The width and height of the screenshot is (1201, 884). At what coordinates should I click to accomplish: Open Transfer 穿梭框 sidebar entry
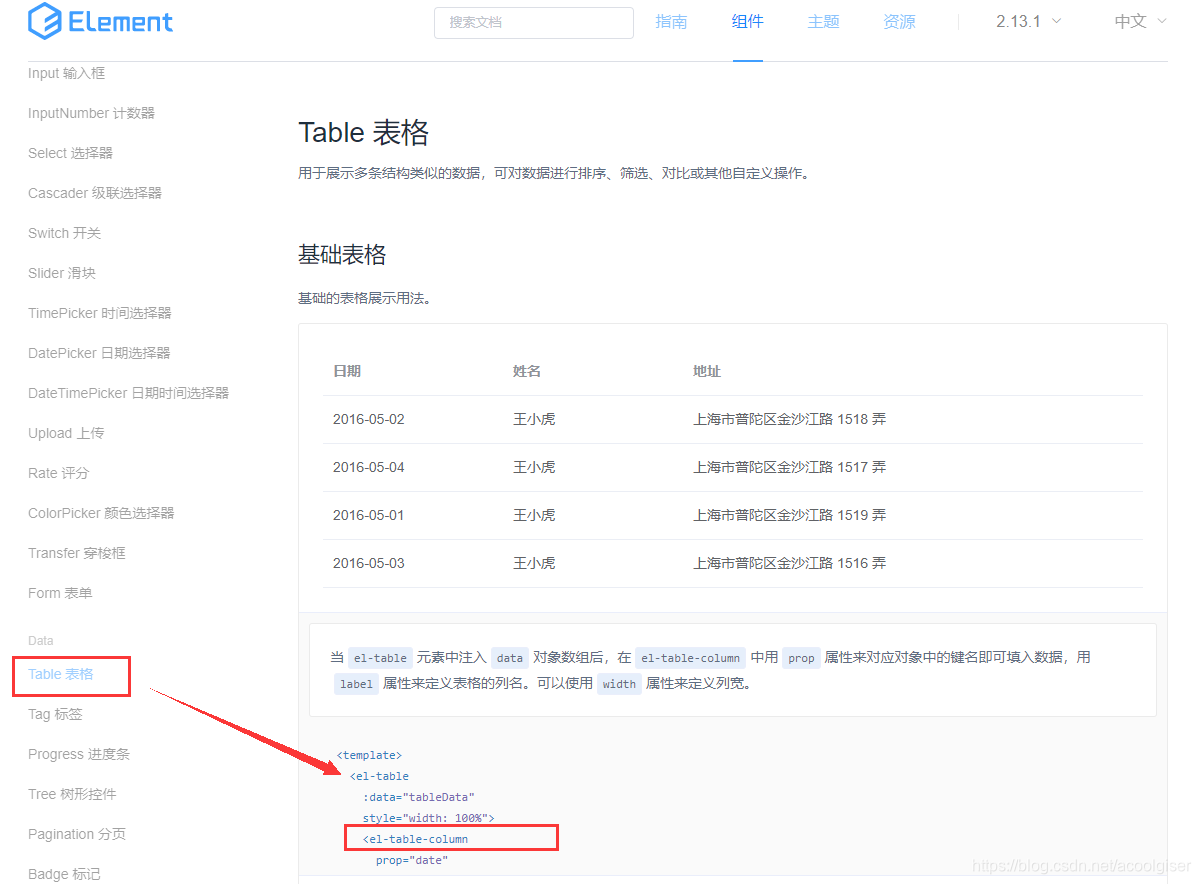click(77, 553)
